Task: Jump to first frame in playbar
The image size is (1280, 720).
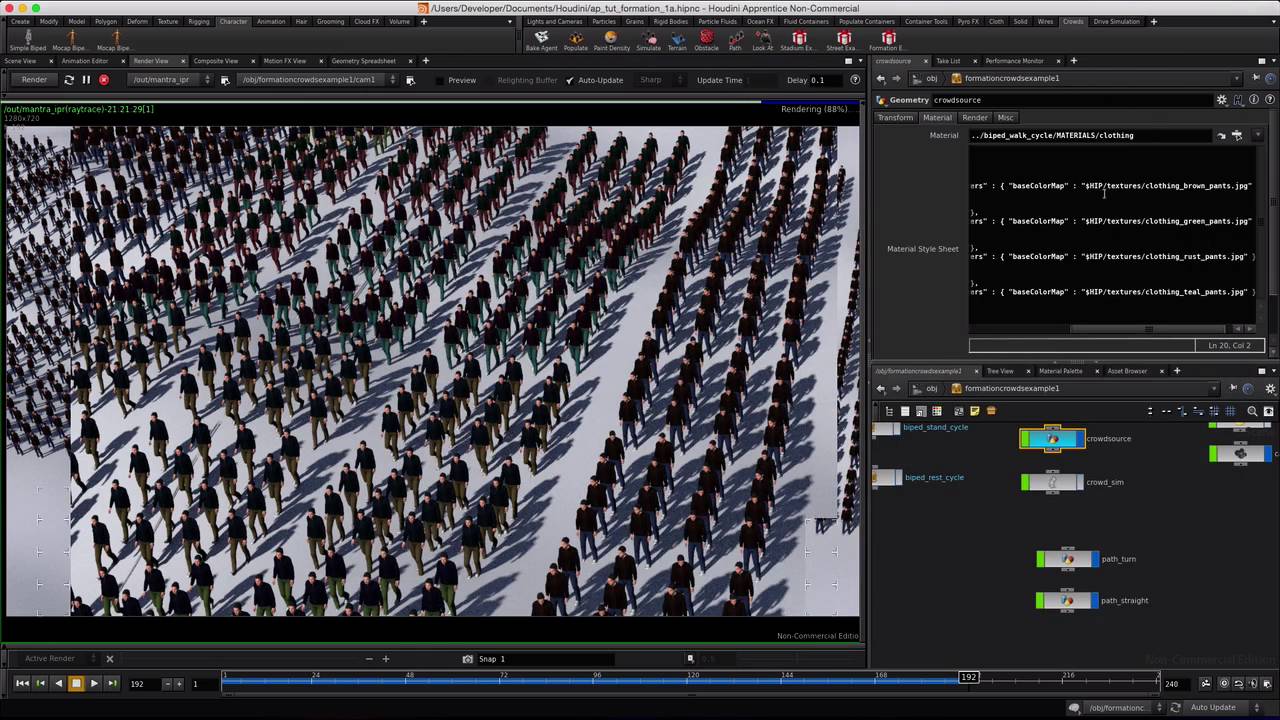Action: coord(22,683)
